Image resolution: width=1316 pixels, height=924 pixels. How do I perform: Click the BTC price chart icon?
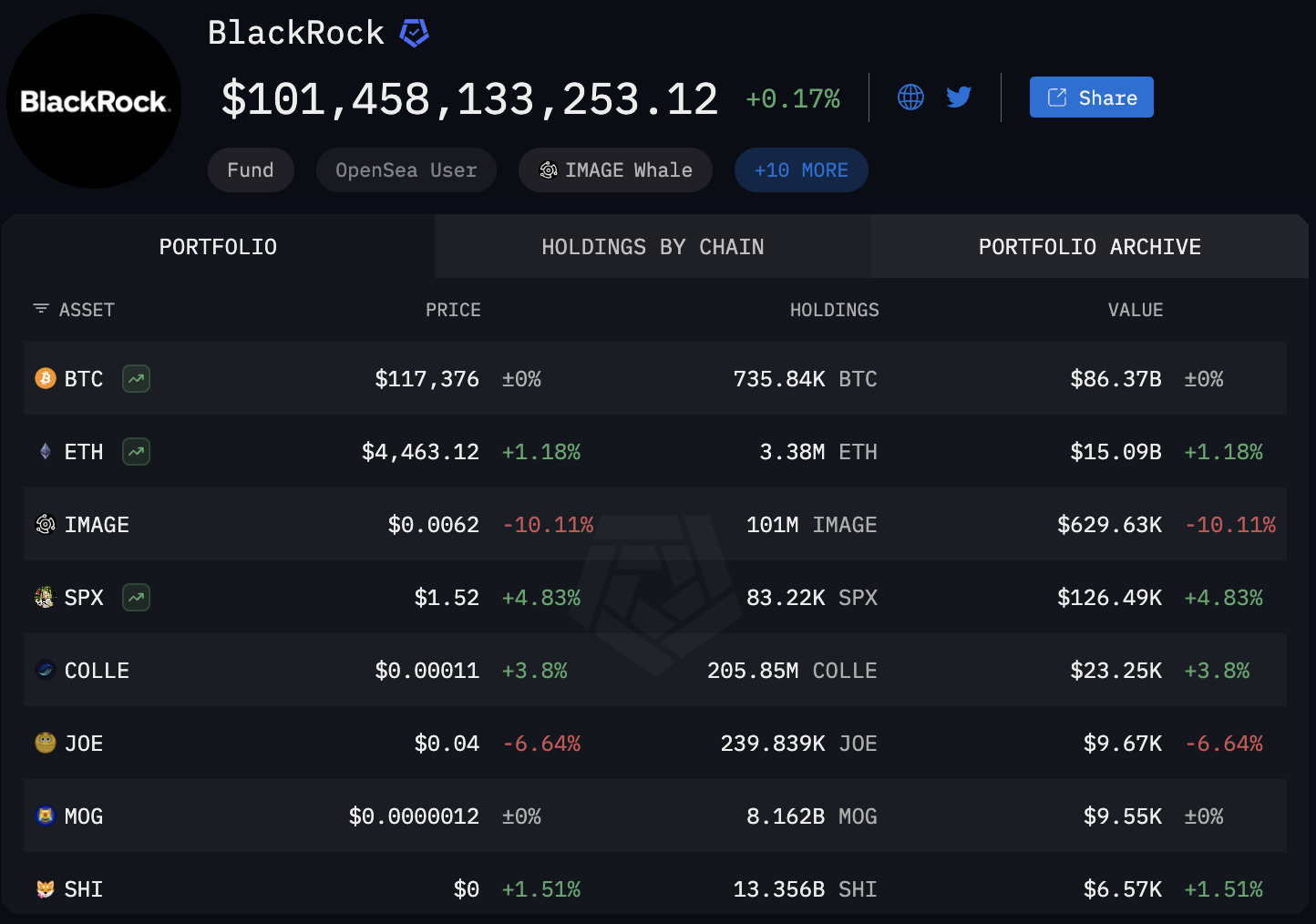pos(137,379)
